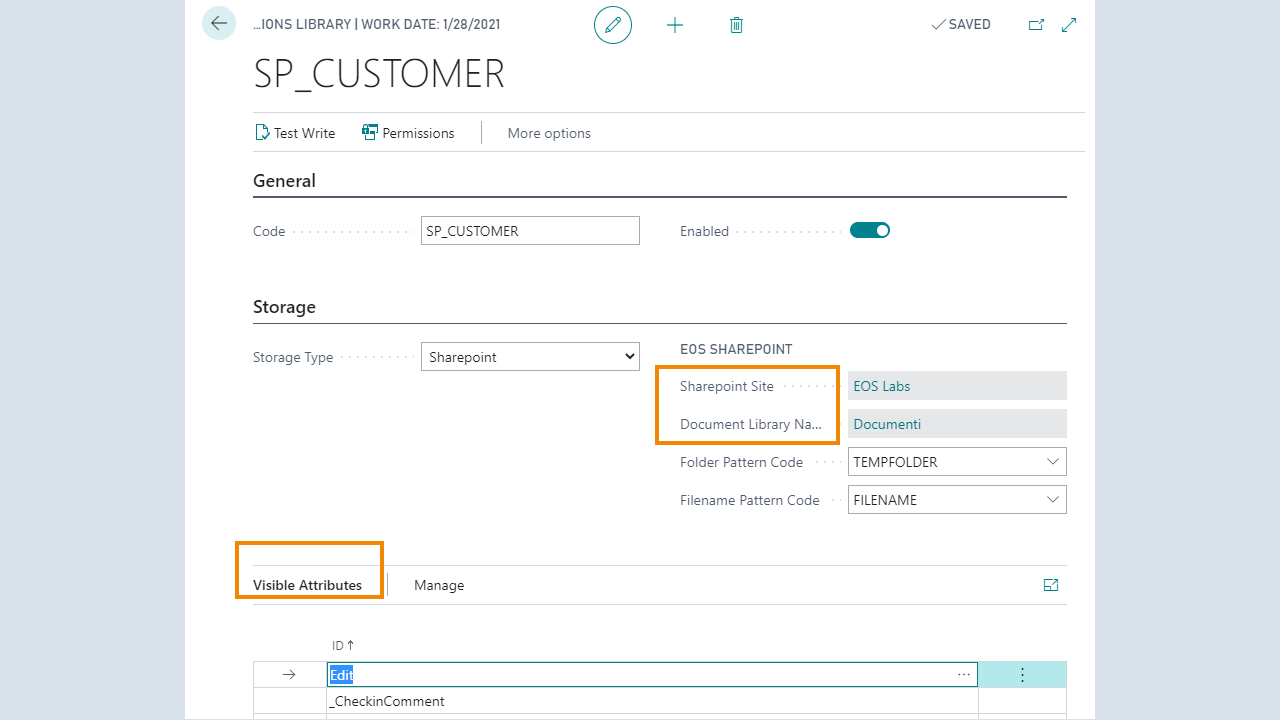Open row options for Edit row
The width and height of the screenshot is (1280, 720).
[x=1022, y=675]
